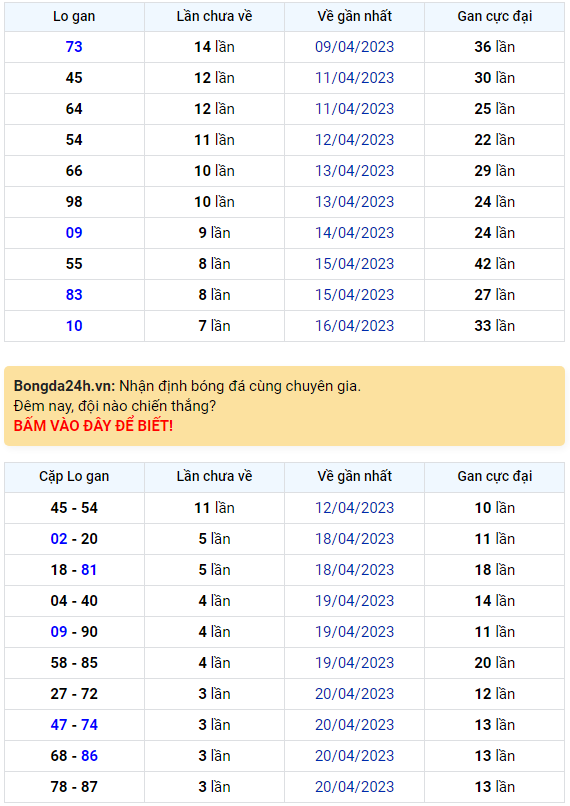The height and width of the screenshot is (806, 570).
Task: Open date 14/04/2023
Action: [x=355, y=233]
